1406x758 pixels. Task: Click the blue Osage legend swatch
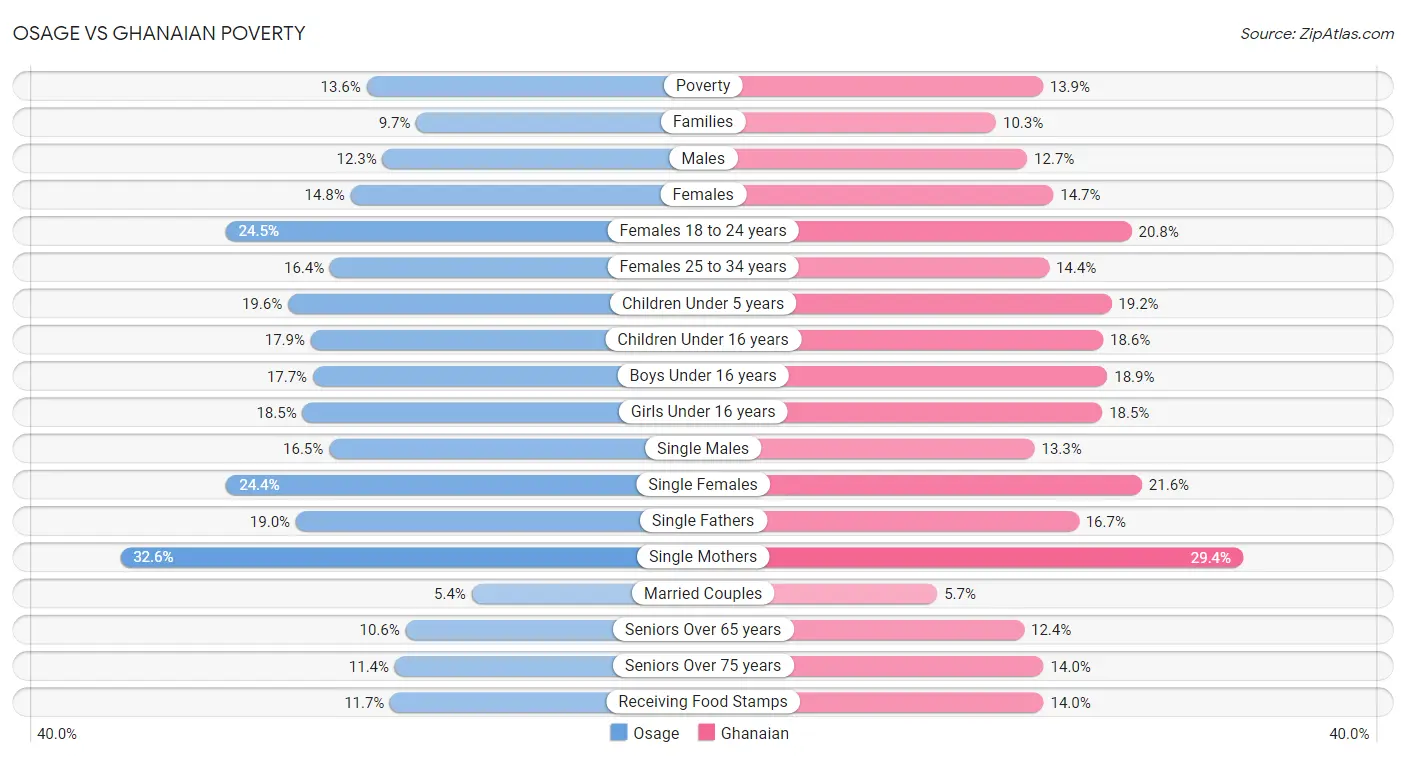tap(619, 733)
